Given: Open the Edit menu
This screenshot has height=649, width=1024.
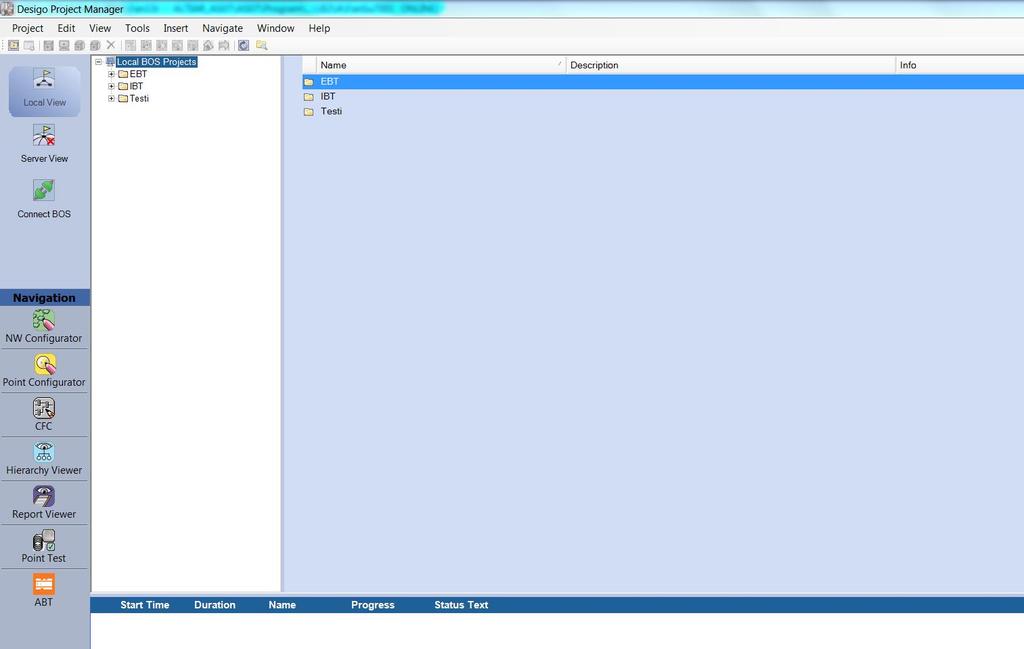Looking at the screenshot, I should (x=66, y=28).
